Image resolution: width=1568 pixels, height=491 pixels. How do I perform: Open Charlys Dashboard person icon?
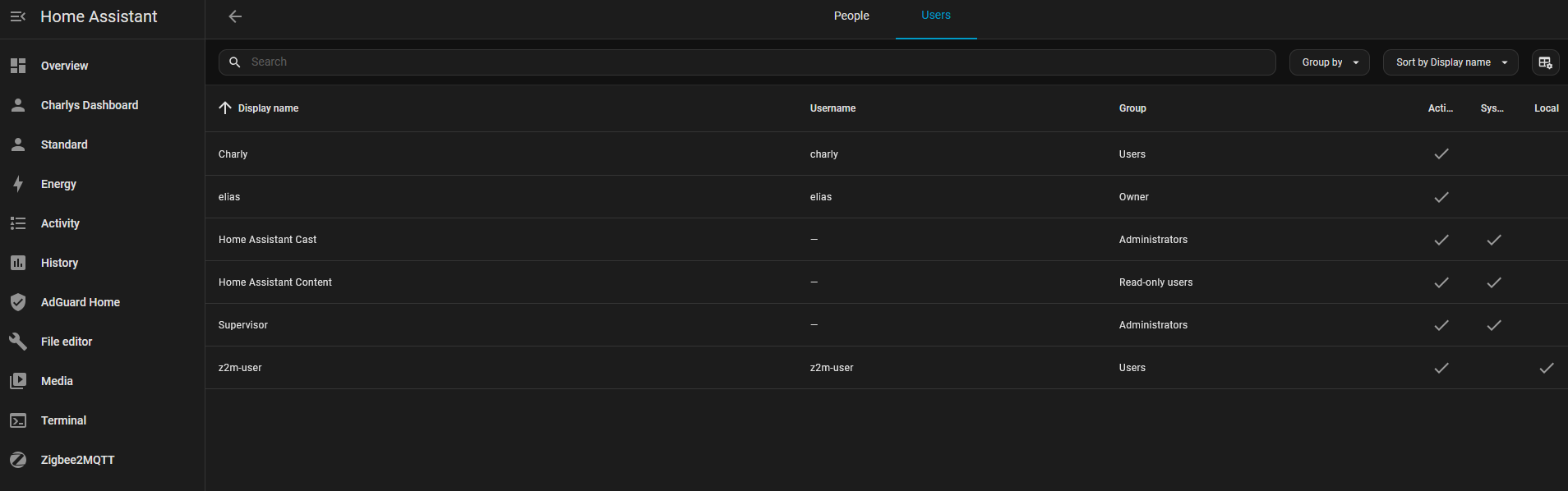(18, 105)
